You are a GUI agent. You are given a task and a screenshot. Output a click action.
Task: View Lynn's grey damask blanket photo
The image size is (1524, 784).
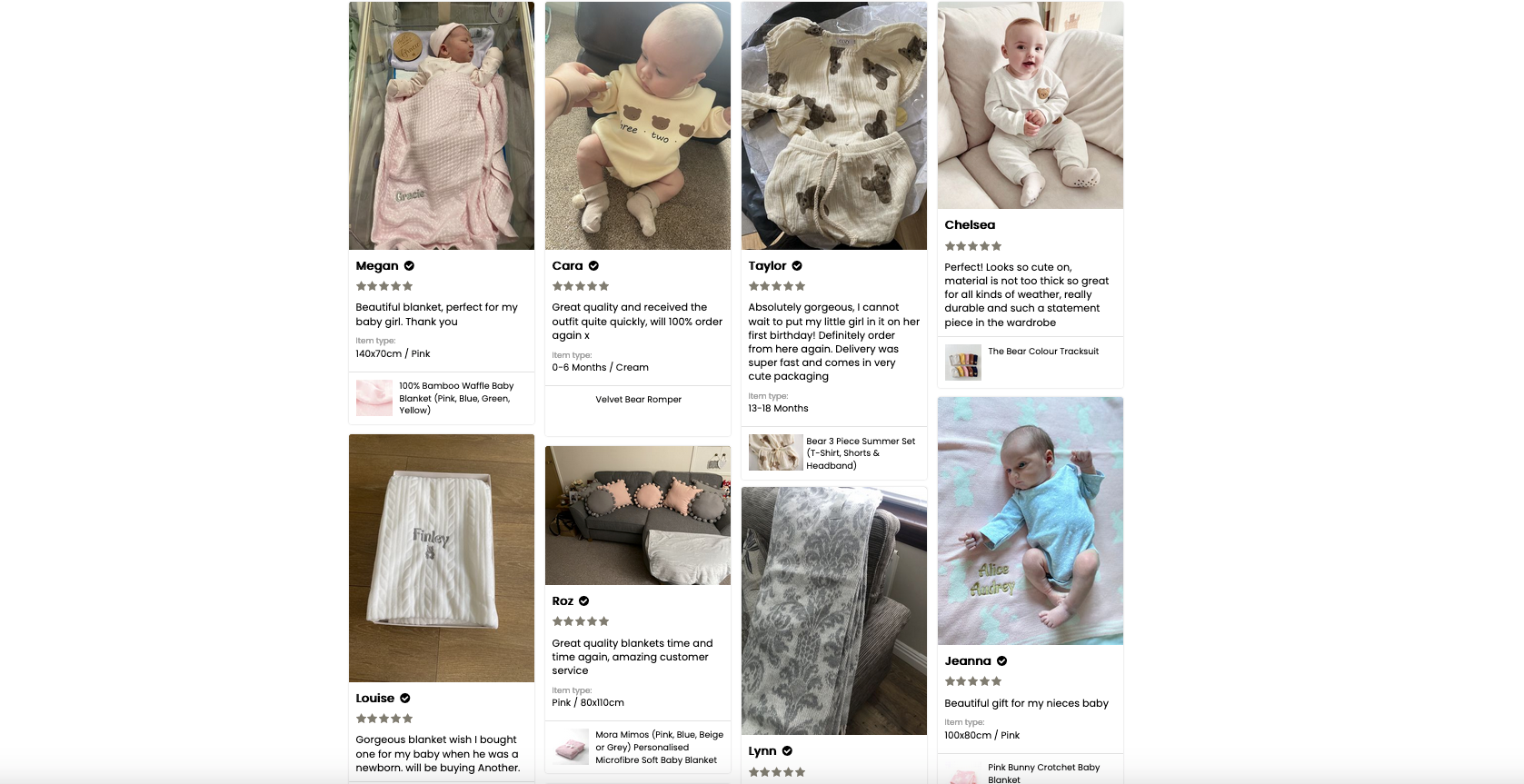834,610
